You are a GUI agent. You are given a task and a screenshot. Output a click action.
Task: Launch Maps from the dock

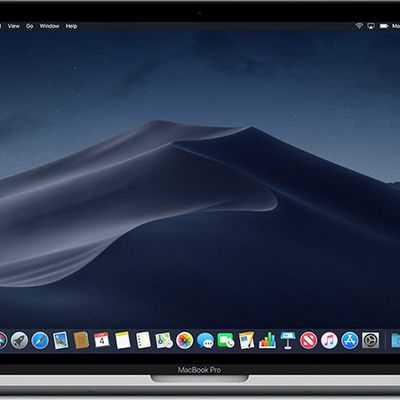[x=164, y=340]
